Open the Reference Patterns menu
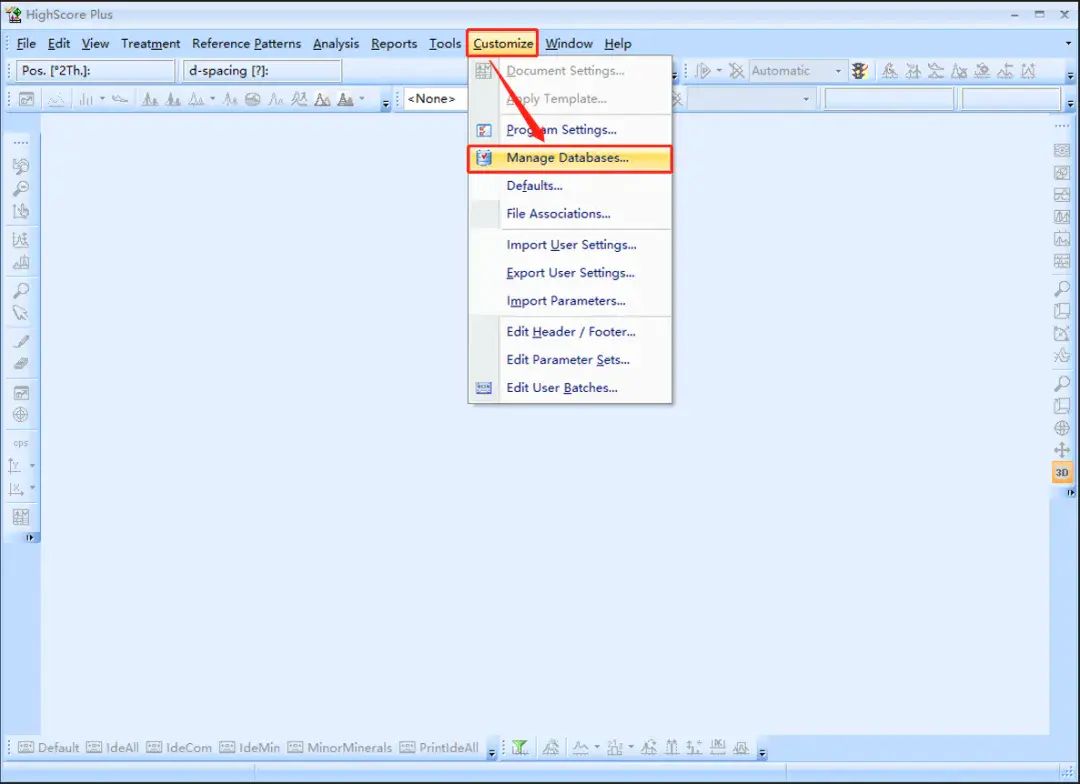This screenshot has height=784, width=1080. pos(247,43)
